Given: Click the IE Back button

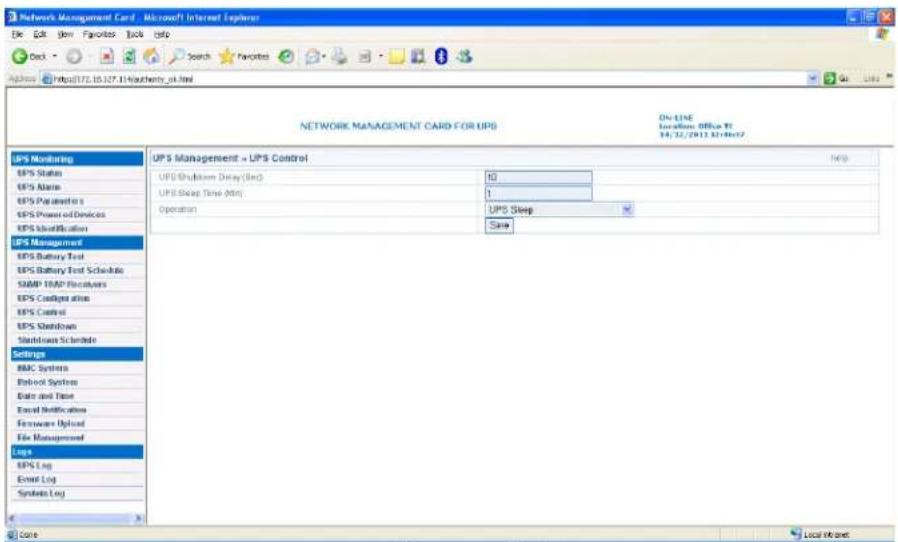Looking at the screenshot, I should click(x=29, y=56).
